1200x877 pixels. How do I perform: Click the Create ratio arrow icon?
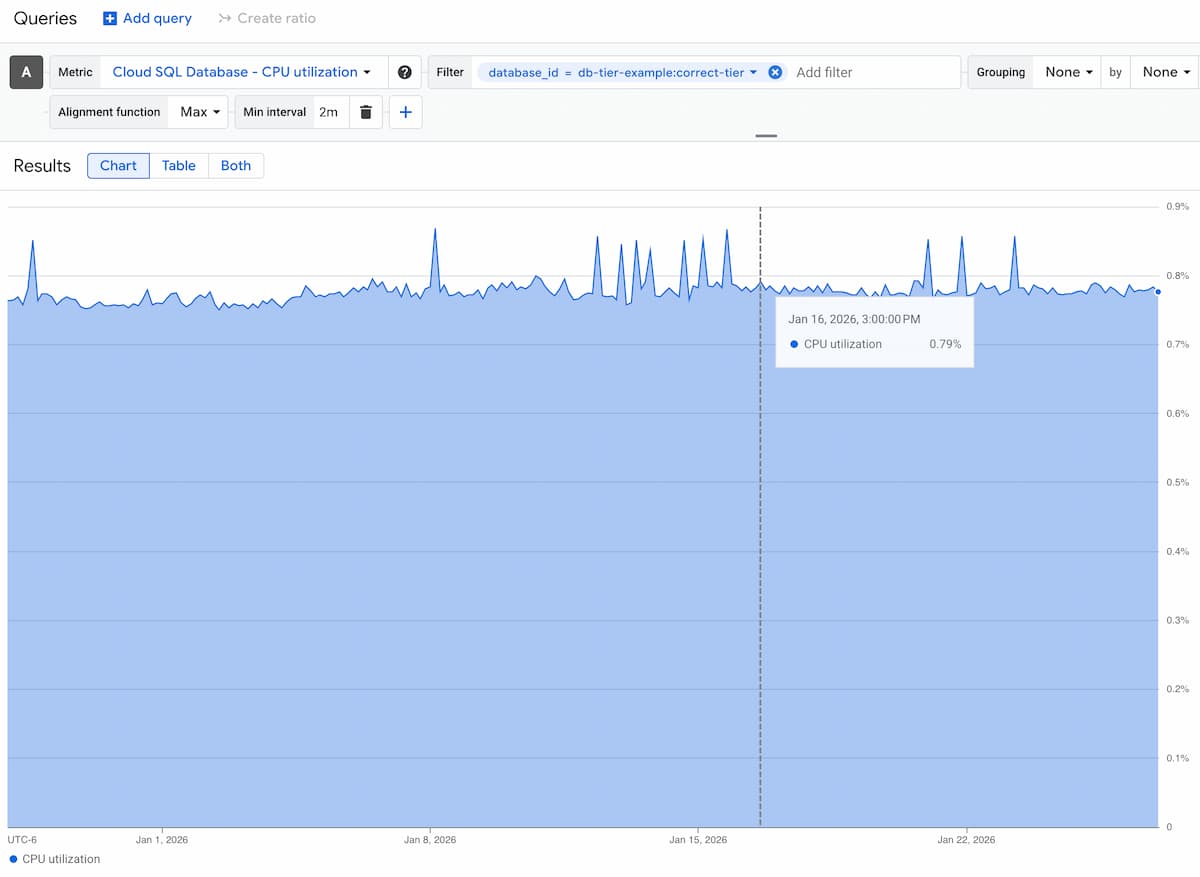coord(225,18)
